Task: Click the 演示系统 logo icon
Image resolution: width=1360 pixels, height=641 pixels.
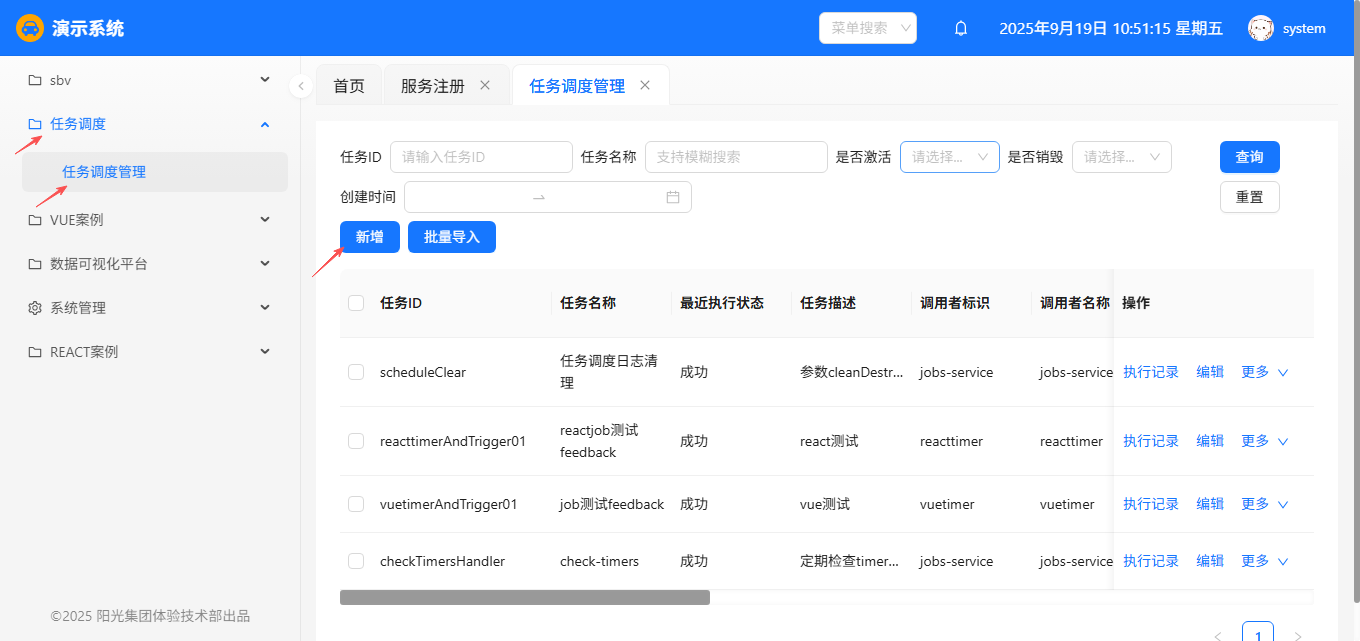Action: pos(30,28)
